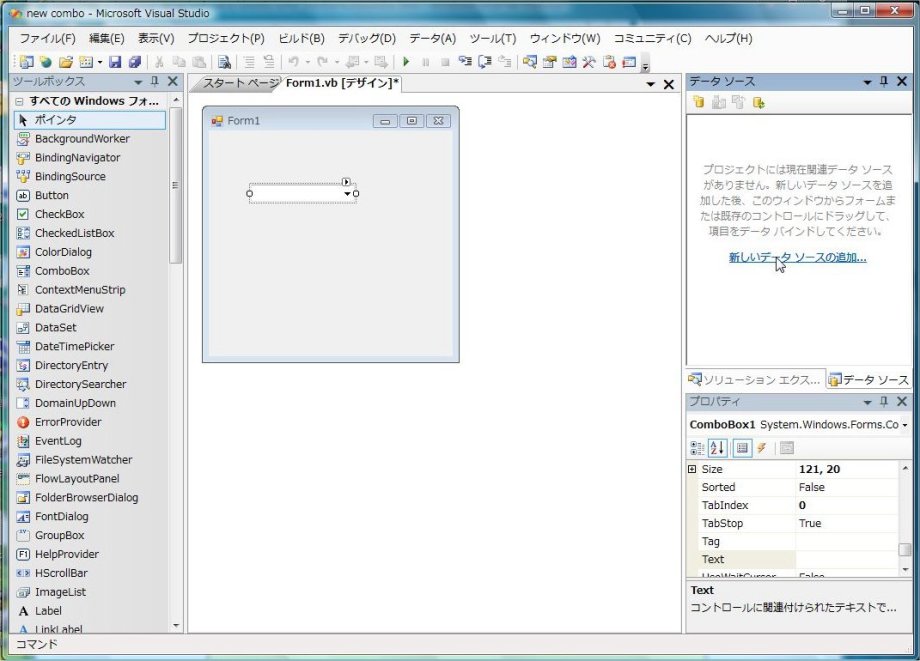Open the ComboBox1 object selector dropdown
This screenshot has height=661, width=920.
point(905,425)
